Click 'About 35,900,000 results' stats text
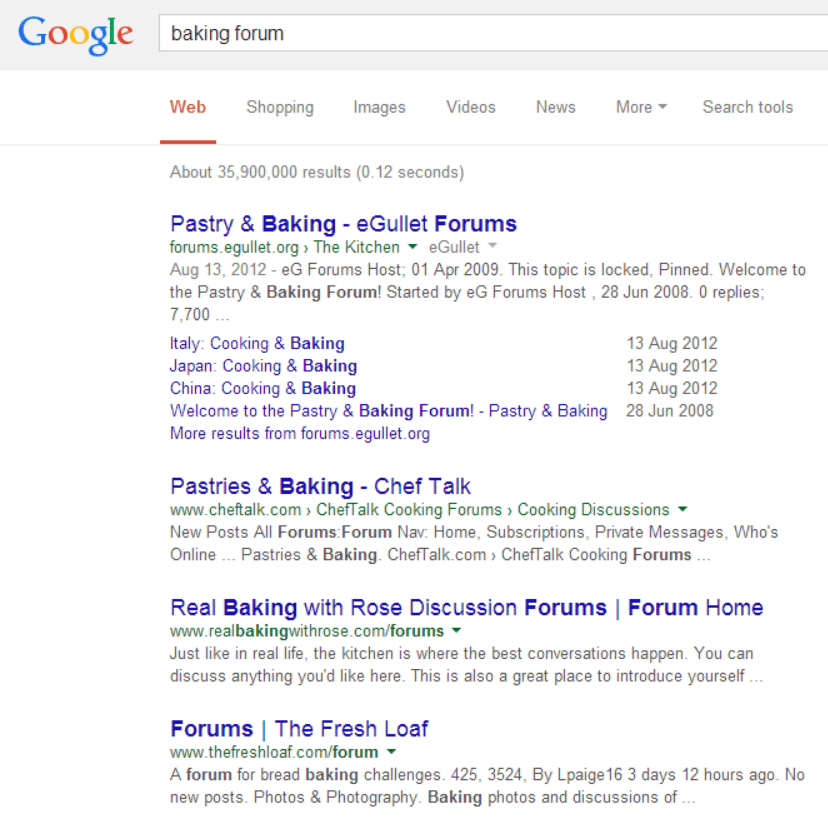The image size is (828, 820). [x=317, y=172]
